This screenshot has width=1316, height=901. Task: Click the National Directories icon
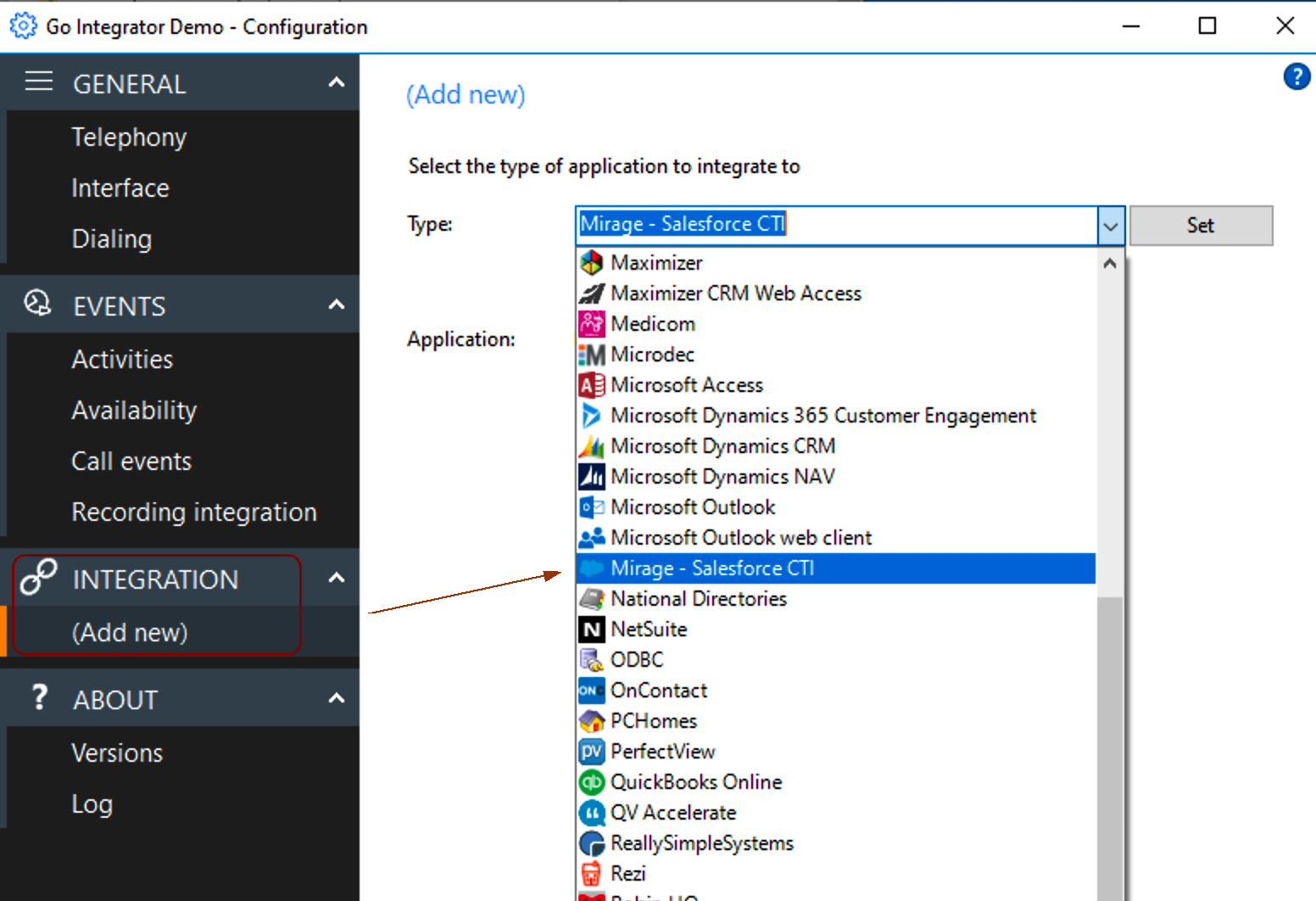[x=591, y=599]
